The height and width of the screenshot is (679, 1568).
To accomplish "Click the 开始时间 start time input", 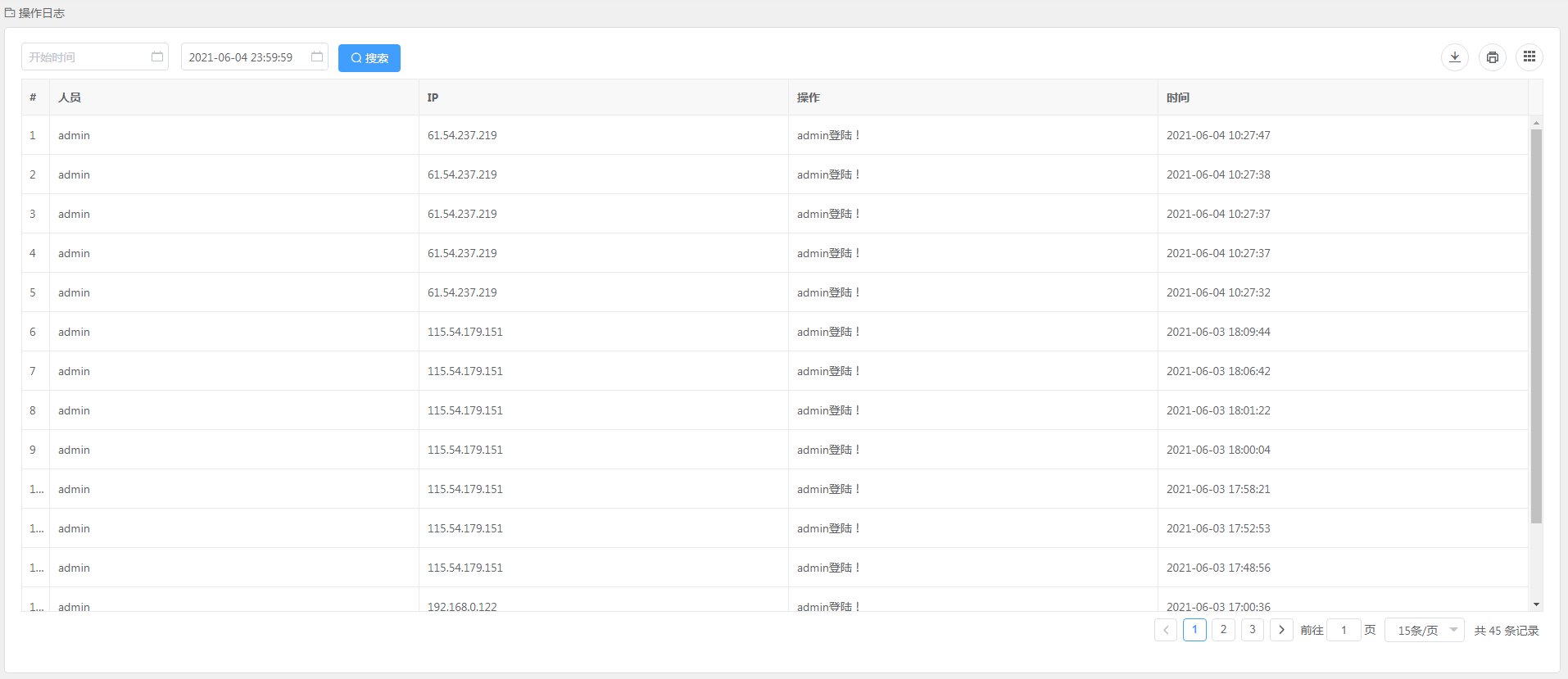I will (86, 57).
